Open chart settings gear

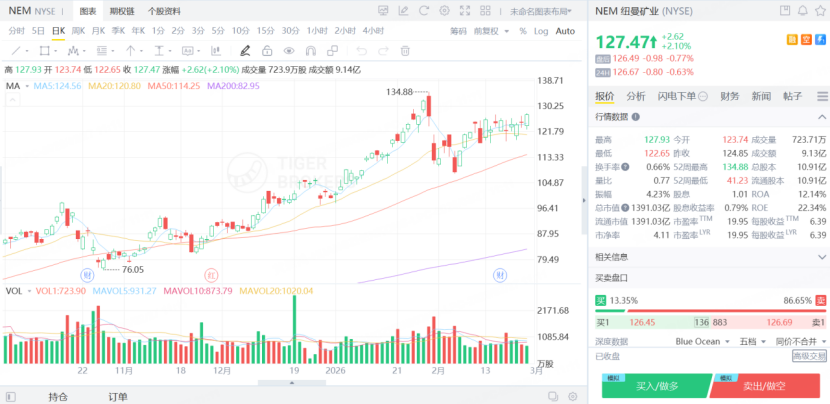(445, 11)
